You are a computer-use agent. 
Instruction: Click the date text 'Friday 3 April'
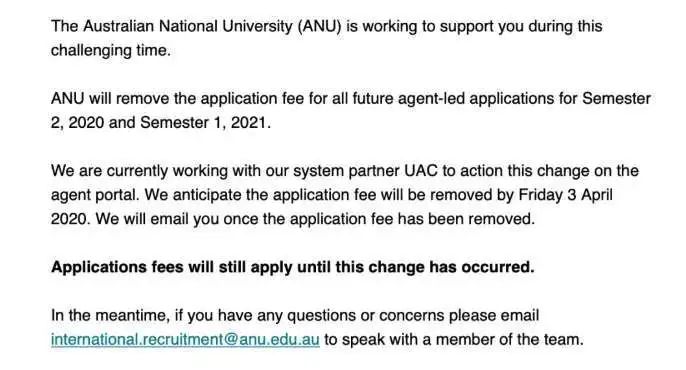pyautogui.click(x=565, y=195)
